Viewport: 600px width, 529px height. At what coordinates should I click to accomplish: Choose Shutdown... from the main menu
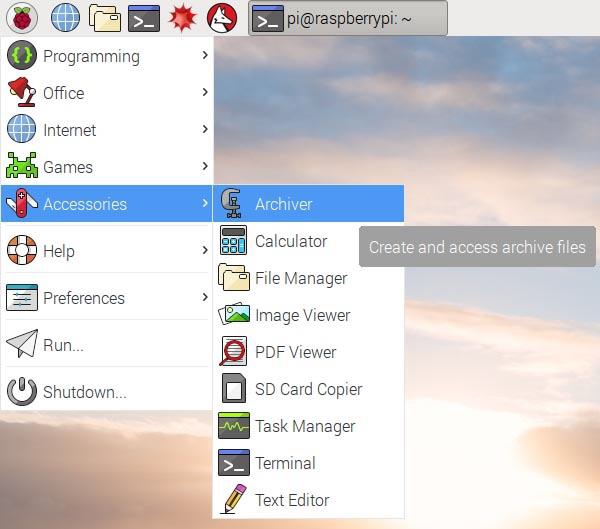pos(107,391)
